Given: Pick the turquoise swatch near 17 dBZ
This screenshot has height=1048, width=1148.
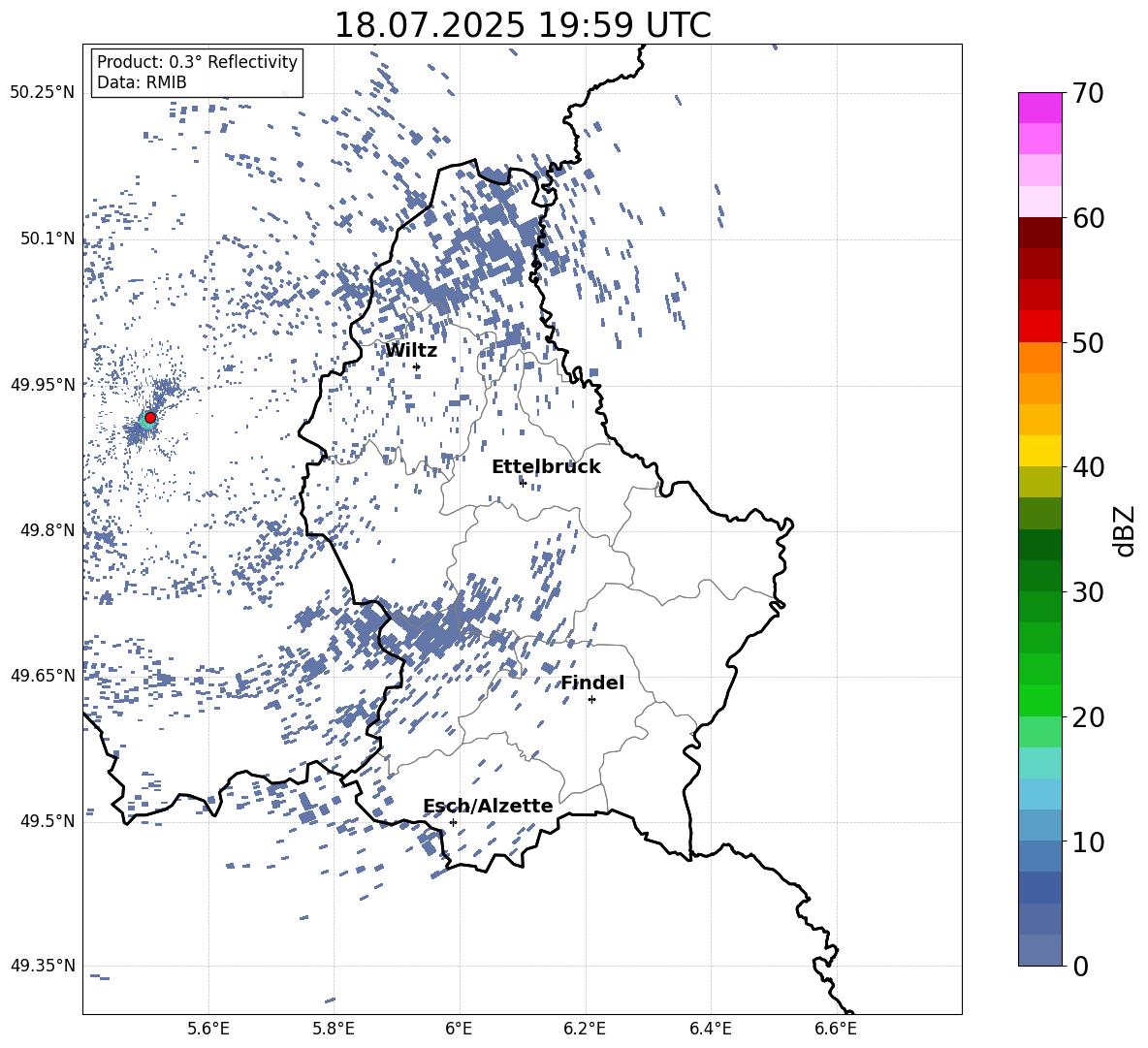Looking at the screenshot, I should click(x=1039, y=763).
